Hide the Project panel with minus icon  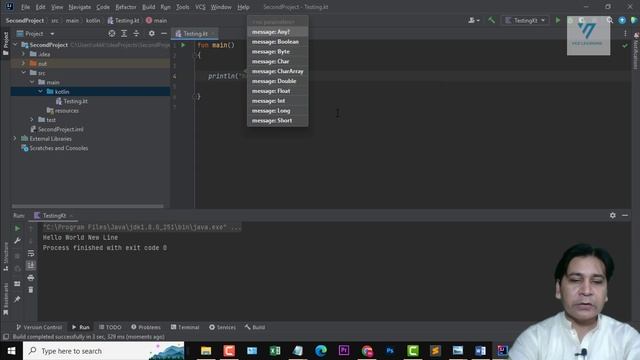pyautogui.click(x=164, y=33)
